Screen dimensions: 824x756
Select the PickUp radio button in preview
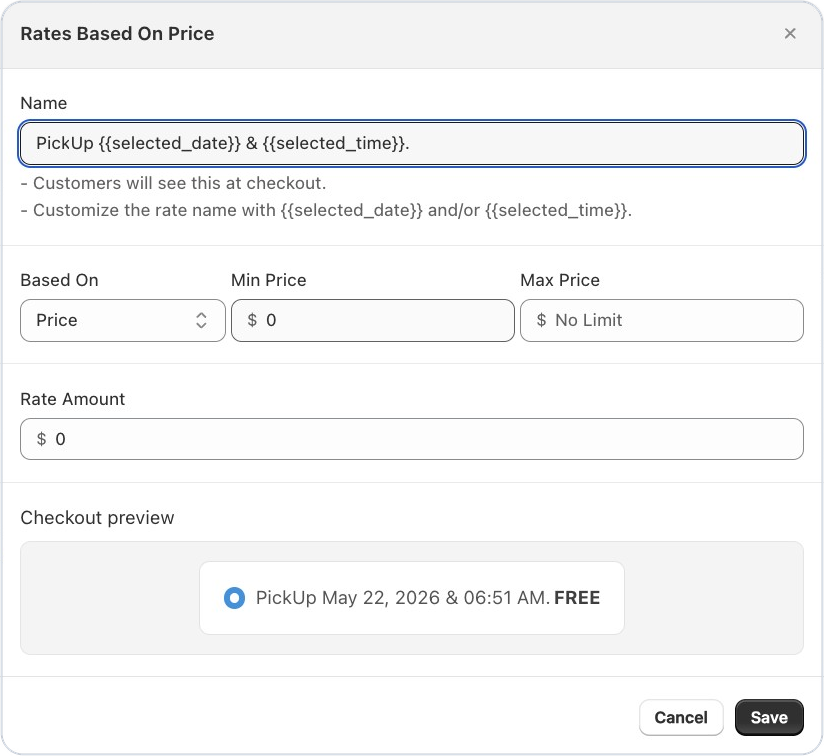pyautogui.click(x=234, y=598)
